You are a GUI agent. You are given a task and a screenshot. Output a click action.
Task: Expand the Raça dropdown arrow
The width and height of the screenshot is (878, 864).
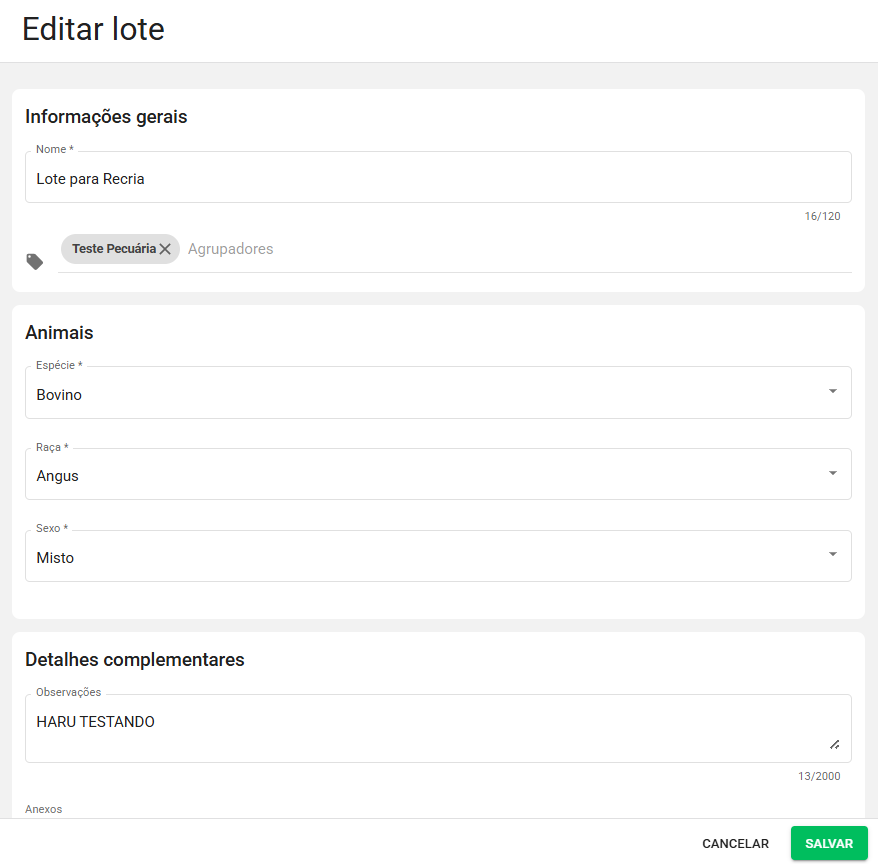click(832, 473)
